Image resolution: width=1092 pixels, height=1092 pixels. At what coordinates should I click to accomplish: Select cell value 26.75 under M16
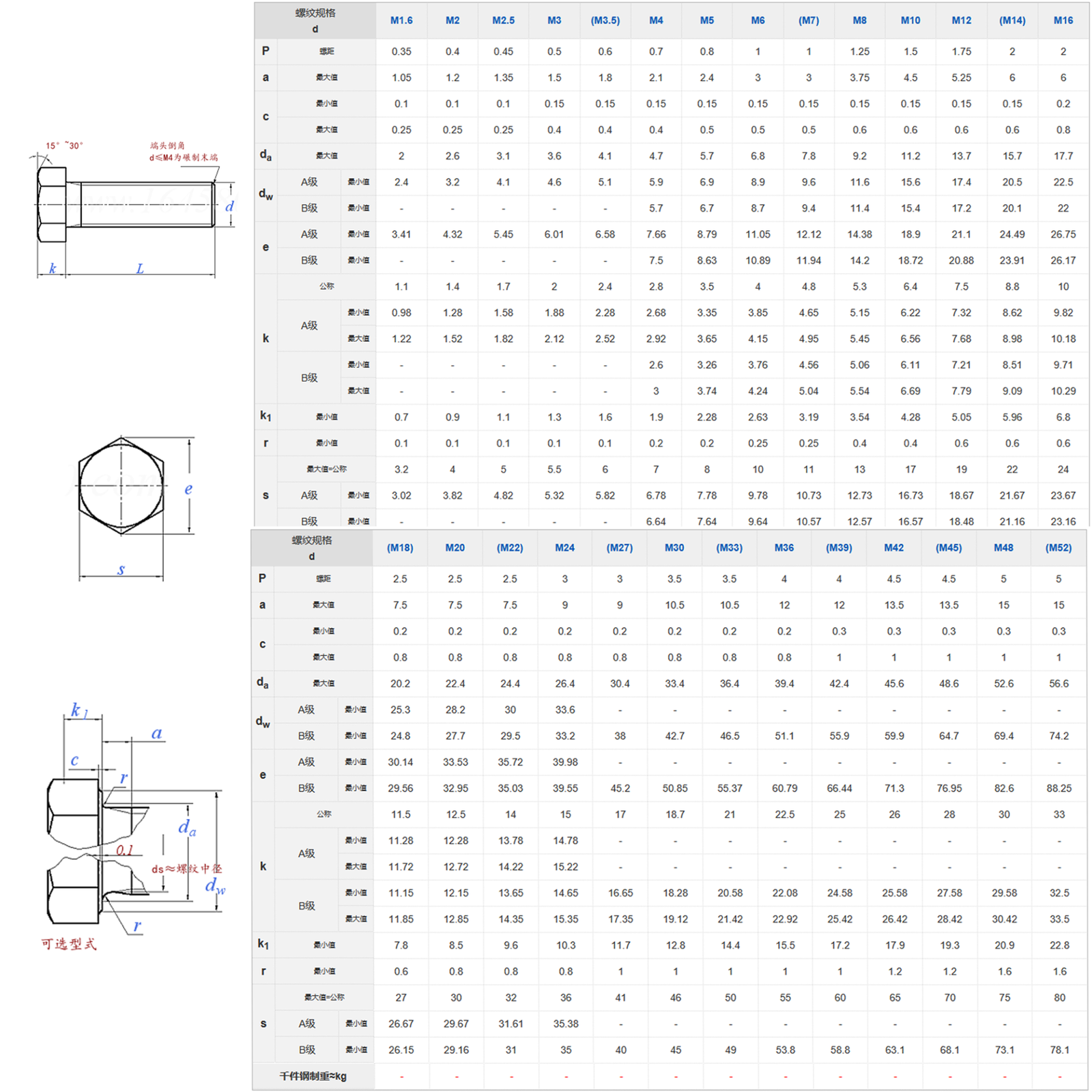pyautogui.click(x=1063, y=234)
